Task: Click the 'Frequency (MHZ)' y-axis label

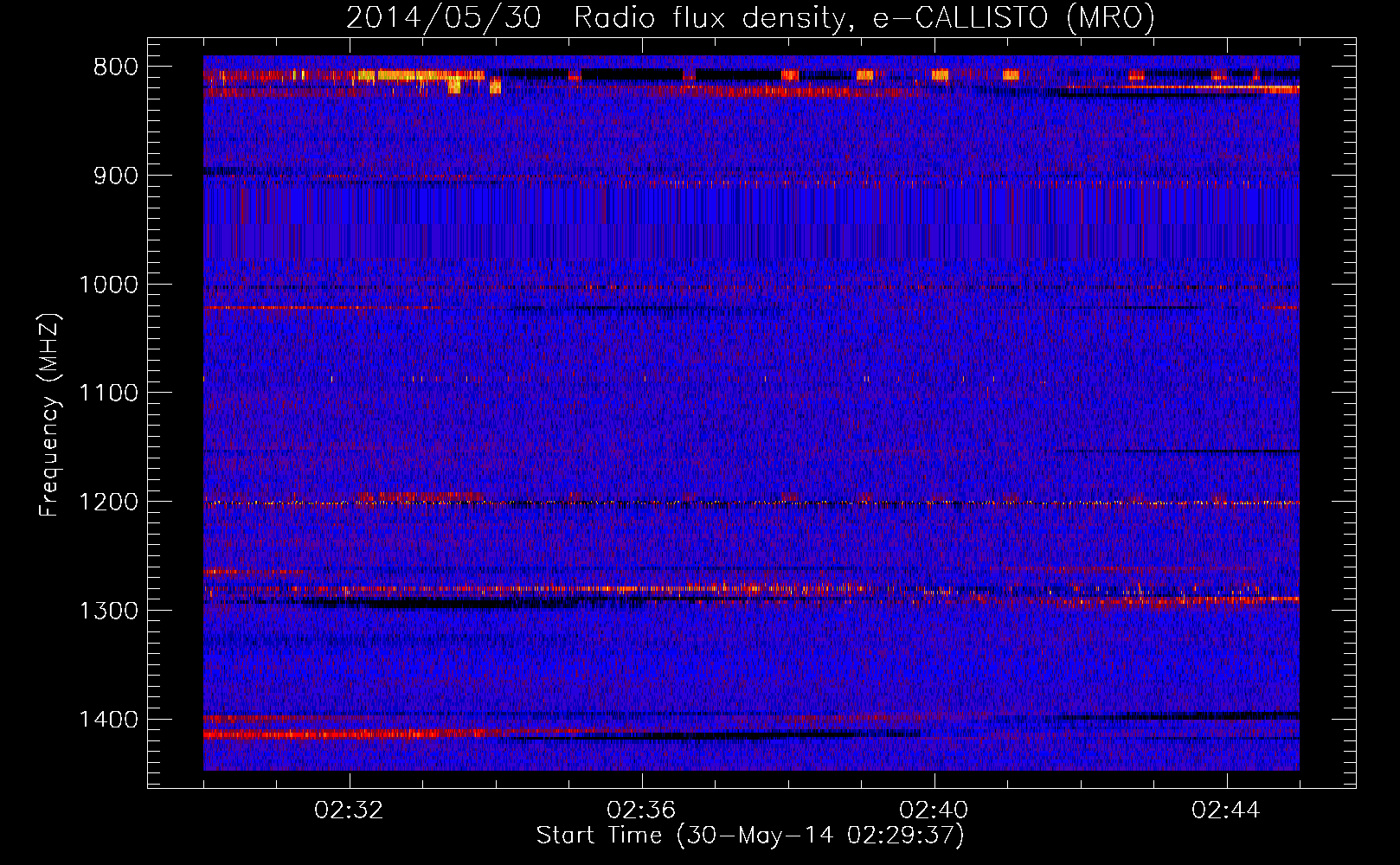Action: (x=49, y=414)
